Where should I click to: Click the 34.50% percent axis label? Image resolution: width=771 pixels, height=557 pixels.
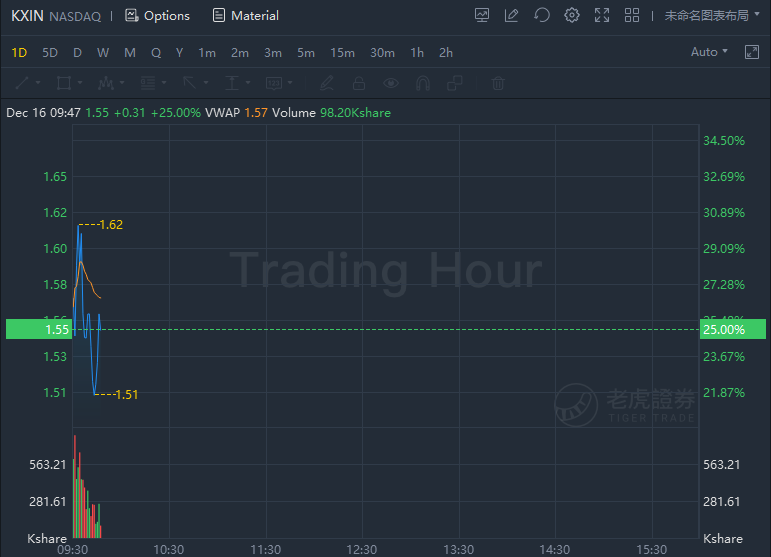coord(724,141)
